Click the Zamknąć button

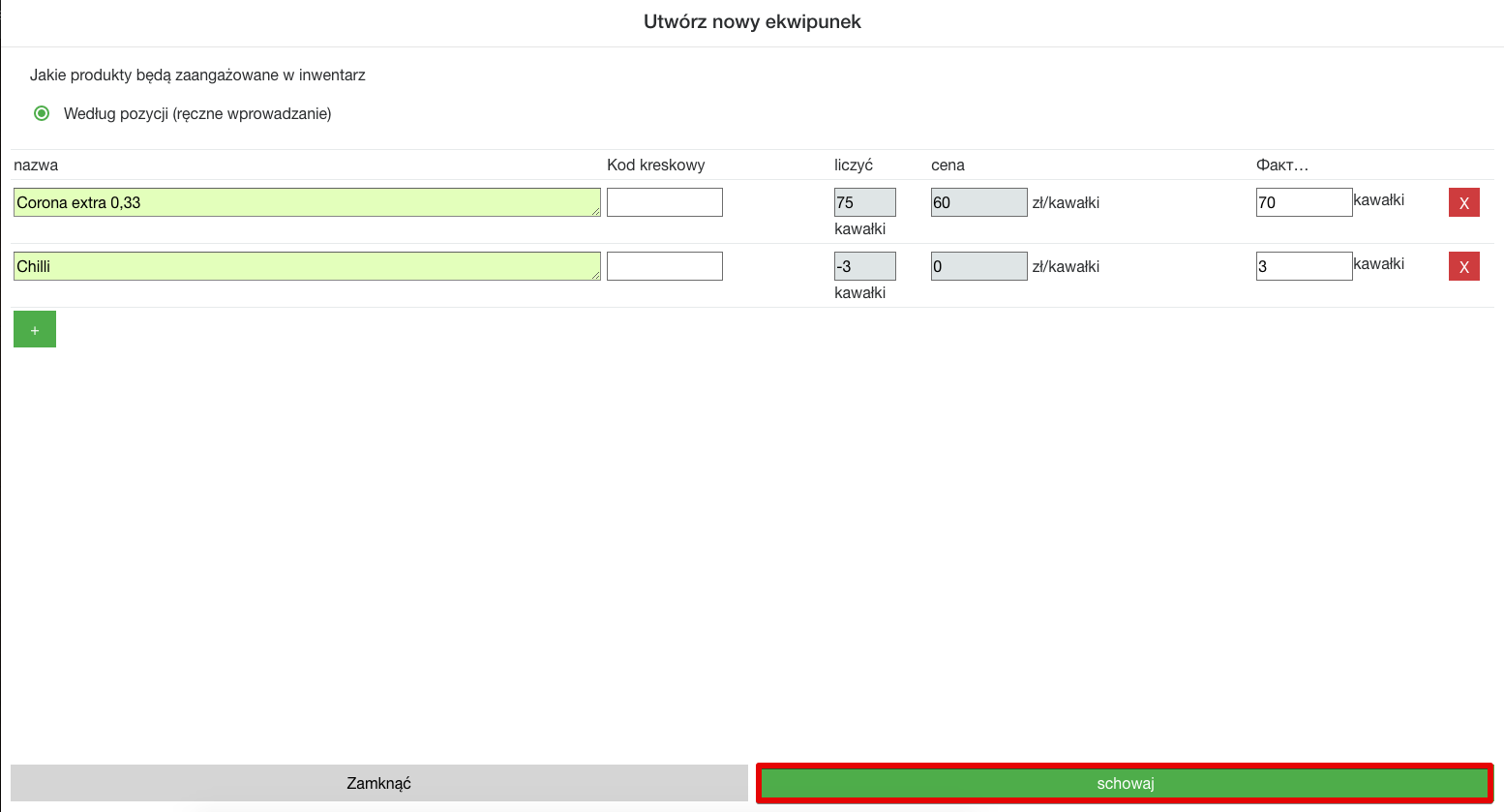click(x=378, y=783)
